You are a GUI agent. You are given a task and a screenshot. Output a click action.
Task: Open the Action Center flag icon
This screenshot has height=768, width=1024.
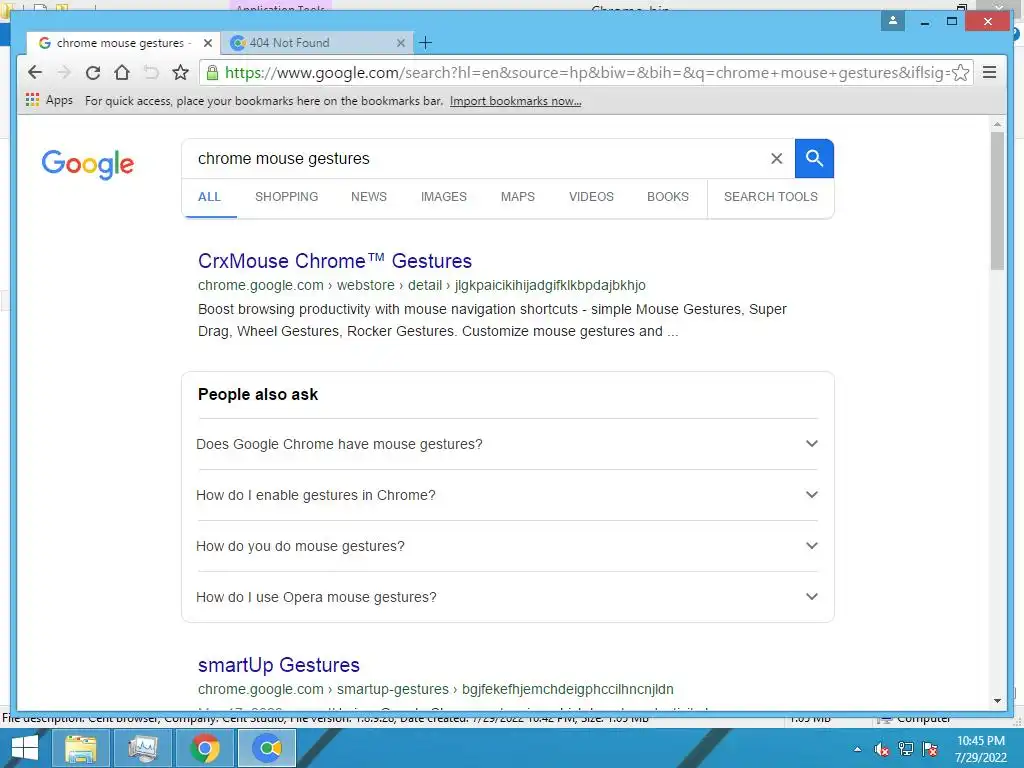(x=930, y=749)
